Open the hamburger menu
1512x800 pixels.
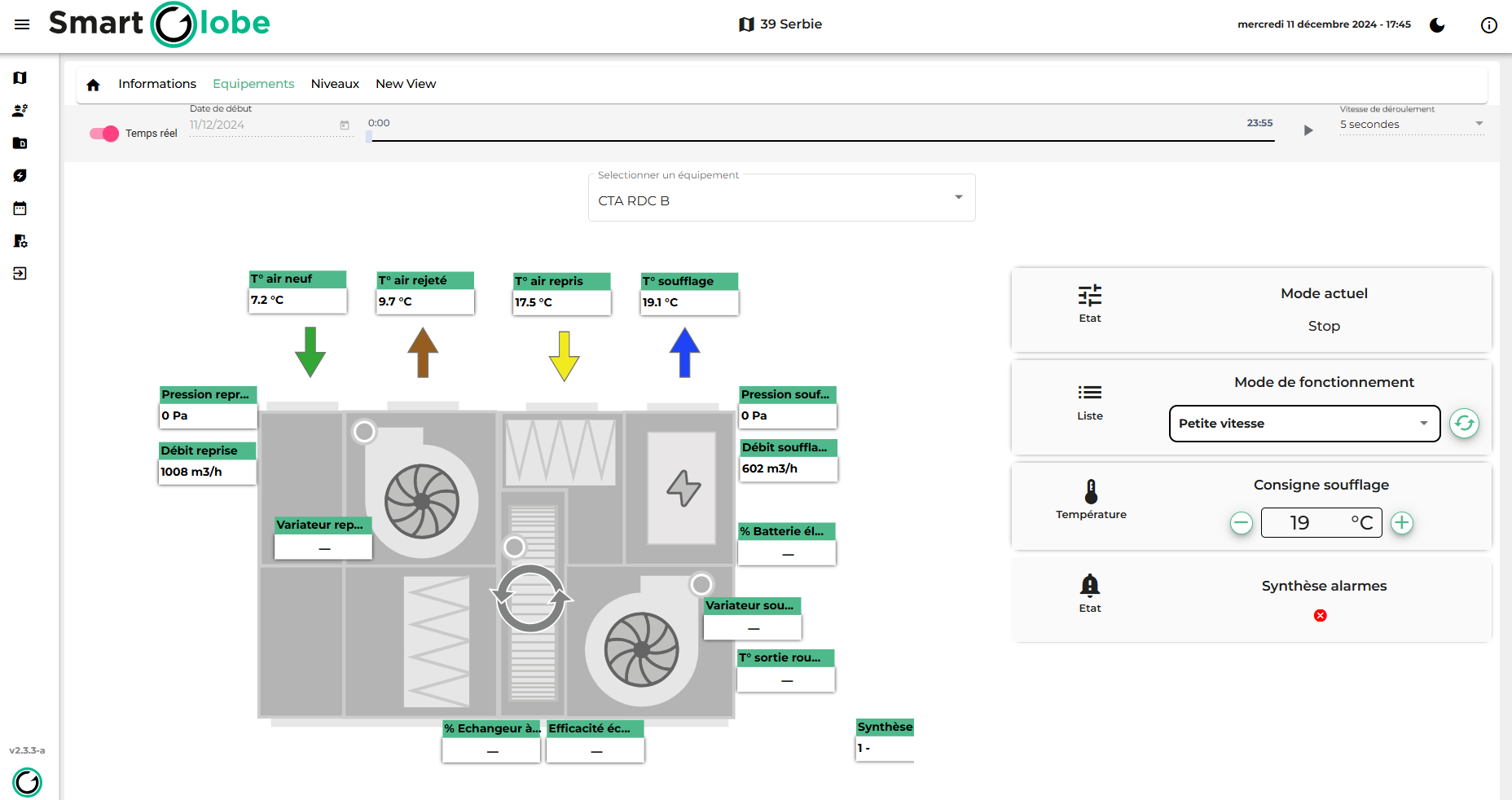(x=22, y=24)
